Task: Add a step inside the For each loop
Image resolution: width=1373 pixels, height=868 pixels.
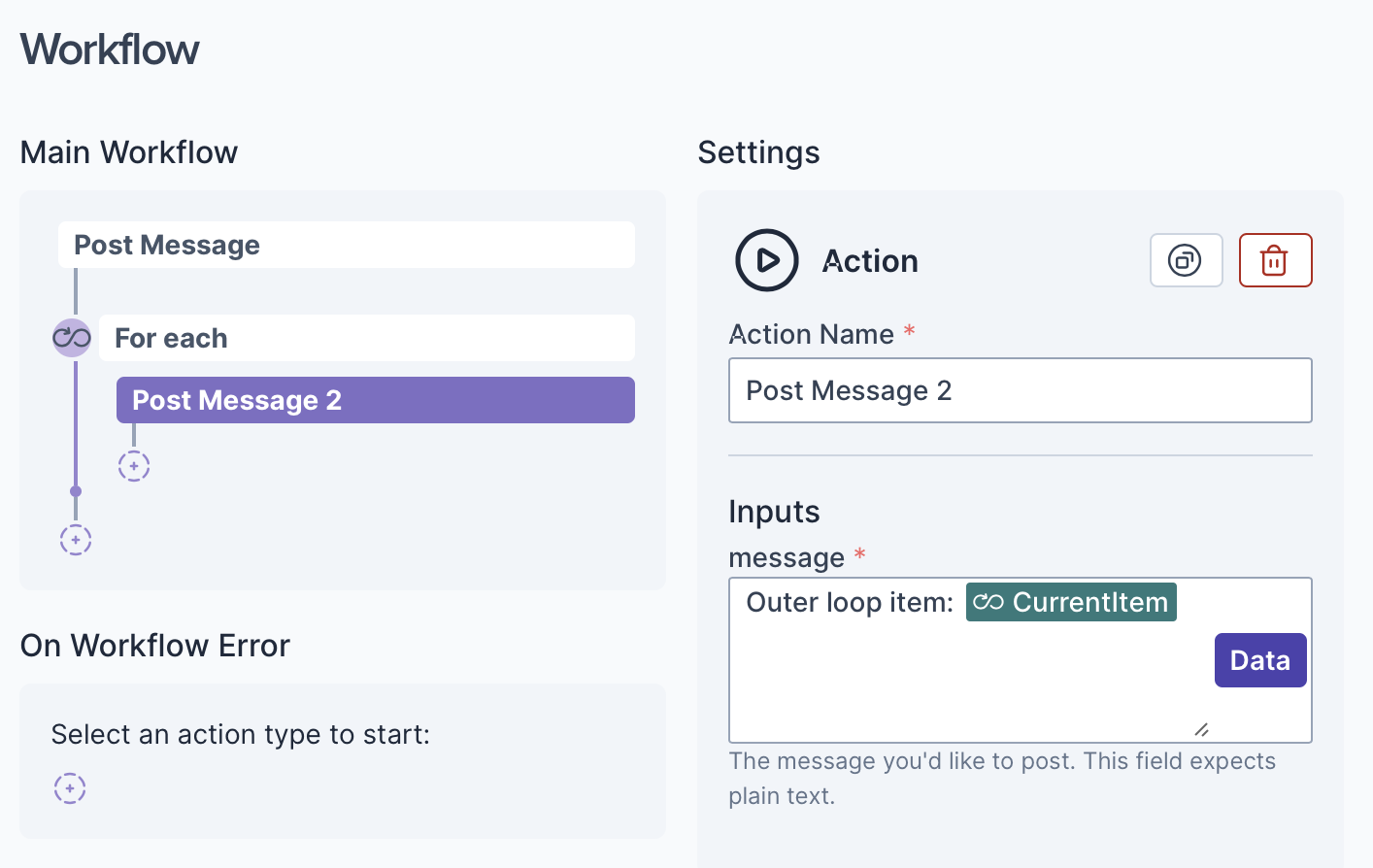Action: pos(134,466)
